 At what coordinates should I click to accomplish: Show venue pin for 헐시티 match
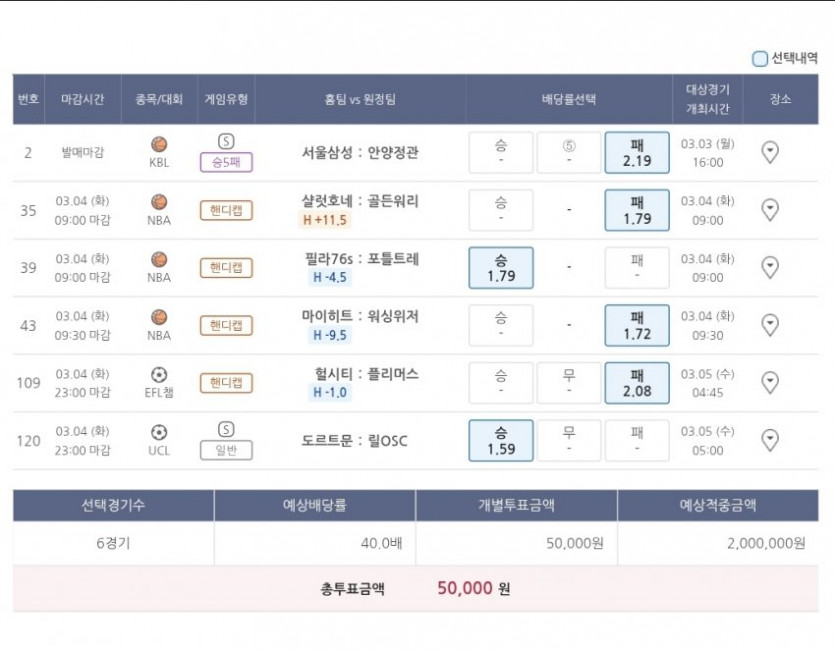tap(770, 382)
